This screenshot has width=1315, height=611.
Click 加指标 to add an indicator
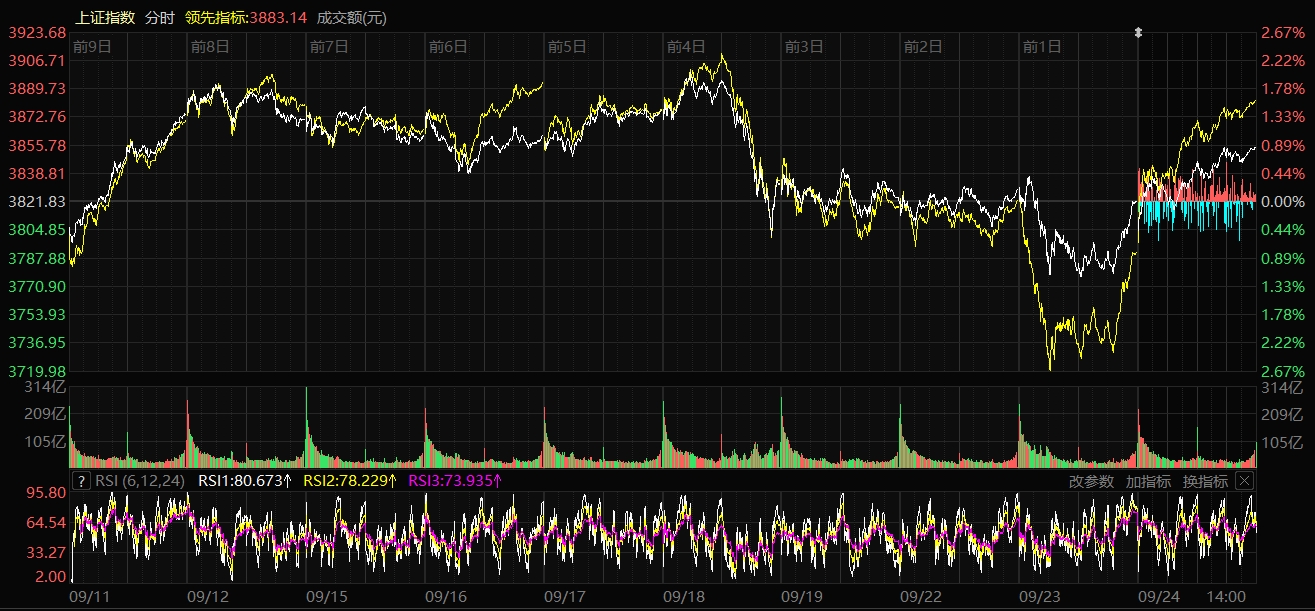tap(1148, 481)
